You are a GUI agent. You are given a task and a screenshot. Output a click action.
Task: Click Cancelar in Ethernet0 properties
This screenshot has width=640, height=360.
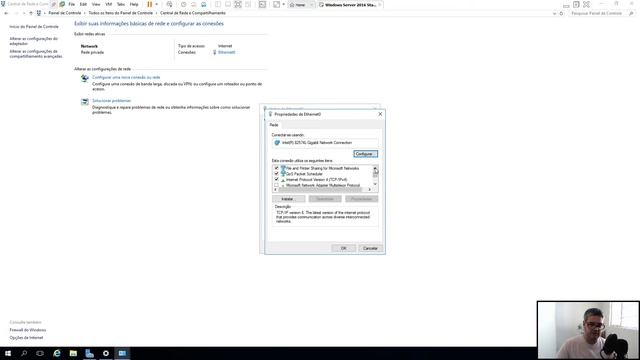pyautogui.click(x=370, y=248)
